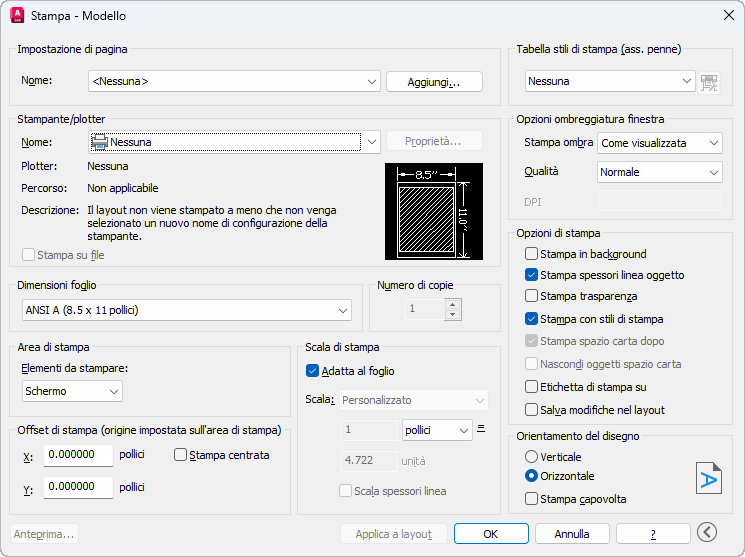
Task: Toggle Stampa centrata checkbox
Action: [x=181, y=455]
